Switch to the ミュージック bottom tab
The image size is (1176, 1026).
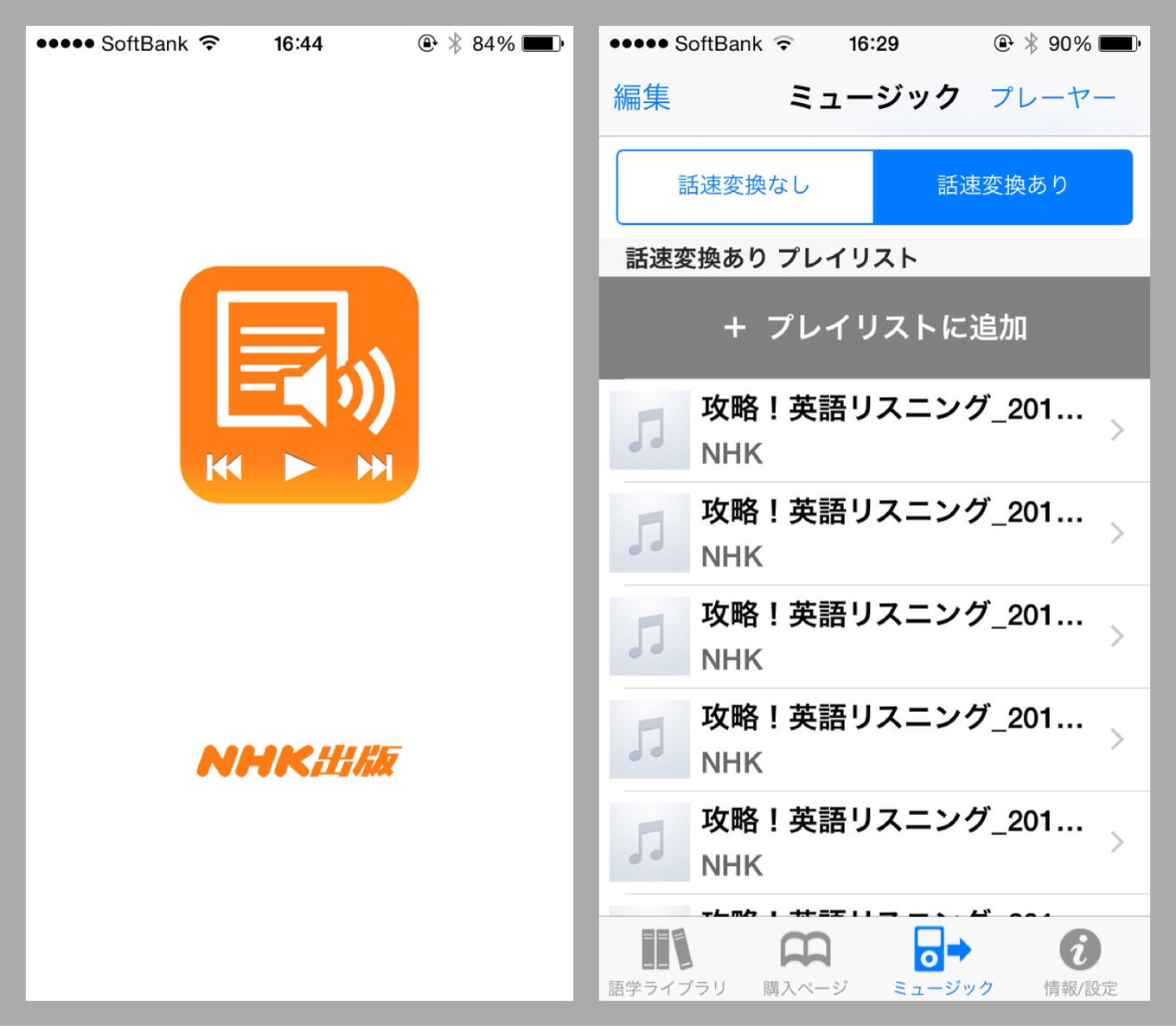pos(943,960)
